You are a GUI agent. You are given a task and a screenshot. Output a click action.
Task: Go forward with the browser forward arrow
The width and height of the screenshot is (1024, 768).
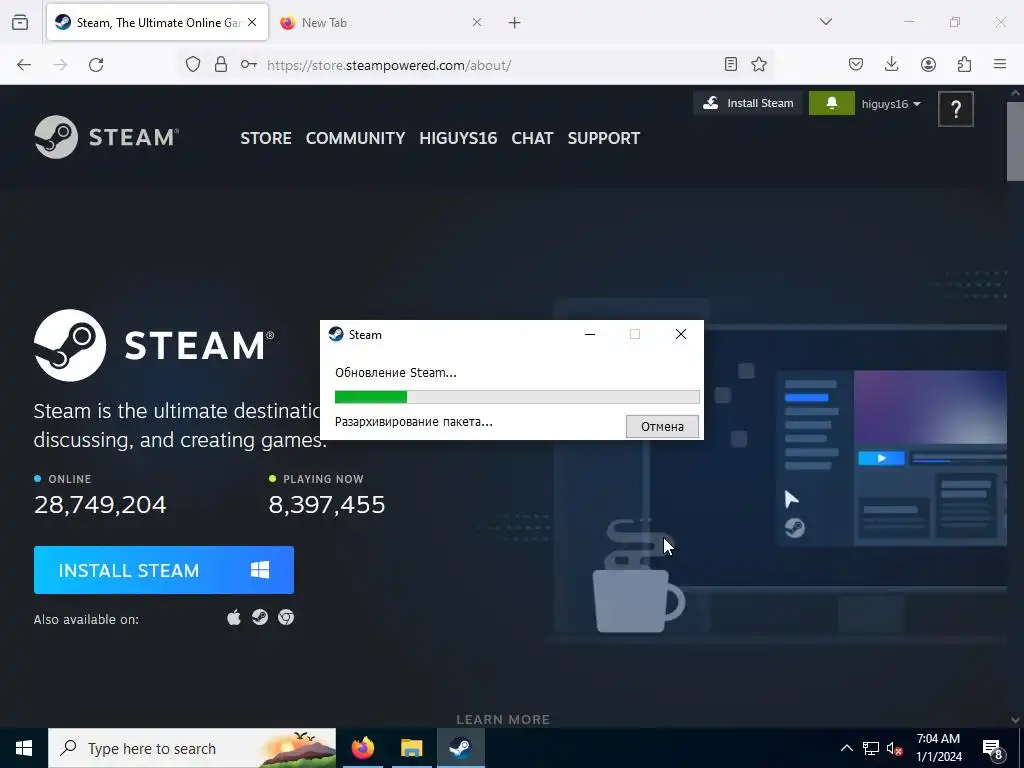[x=60, y=65]
